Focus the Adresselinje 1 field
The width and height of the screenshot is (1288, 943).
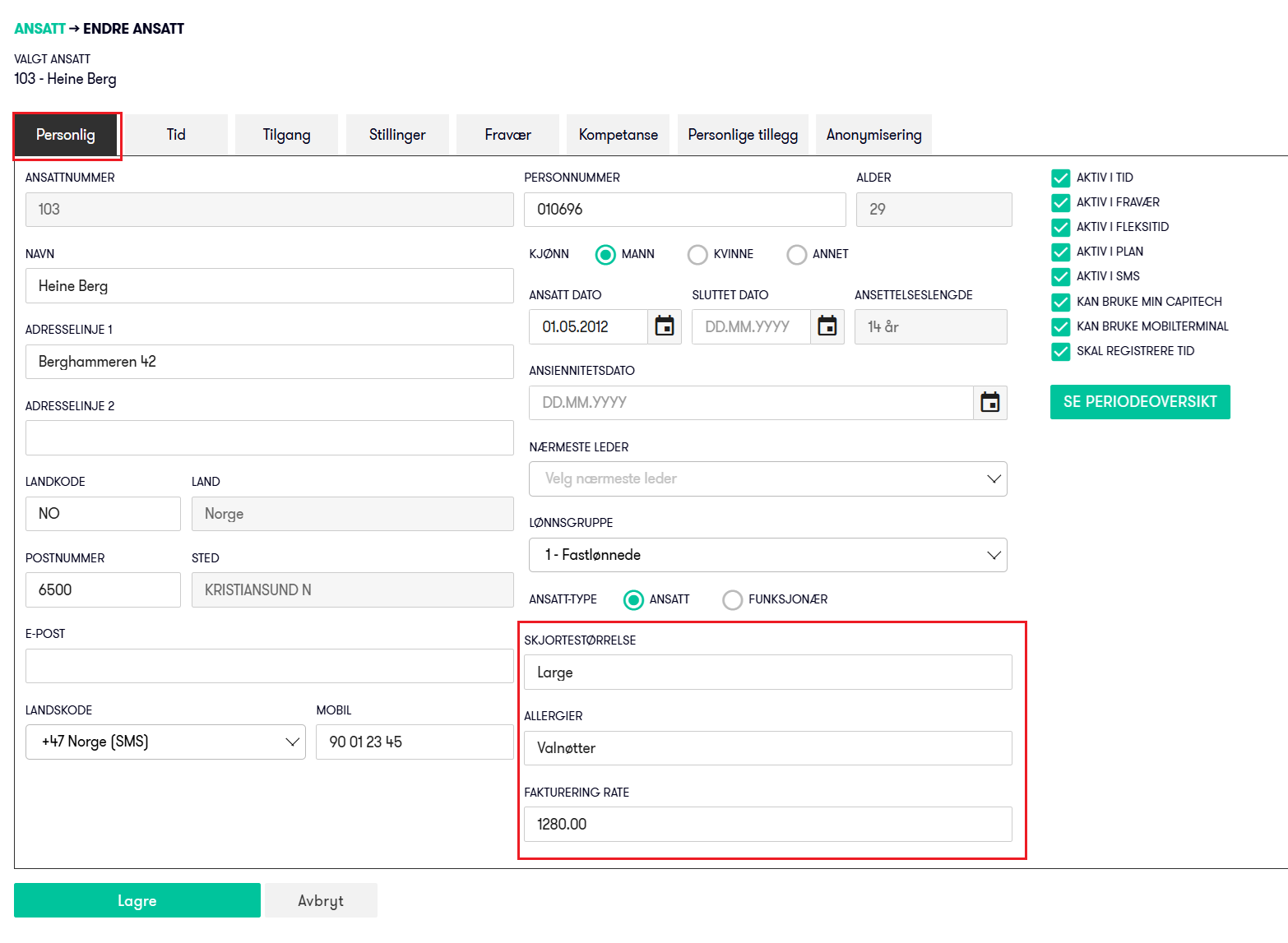[270, 362]
